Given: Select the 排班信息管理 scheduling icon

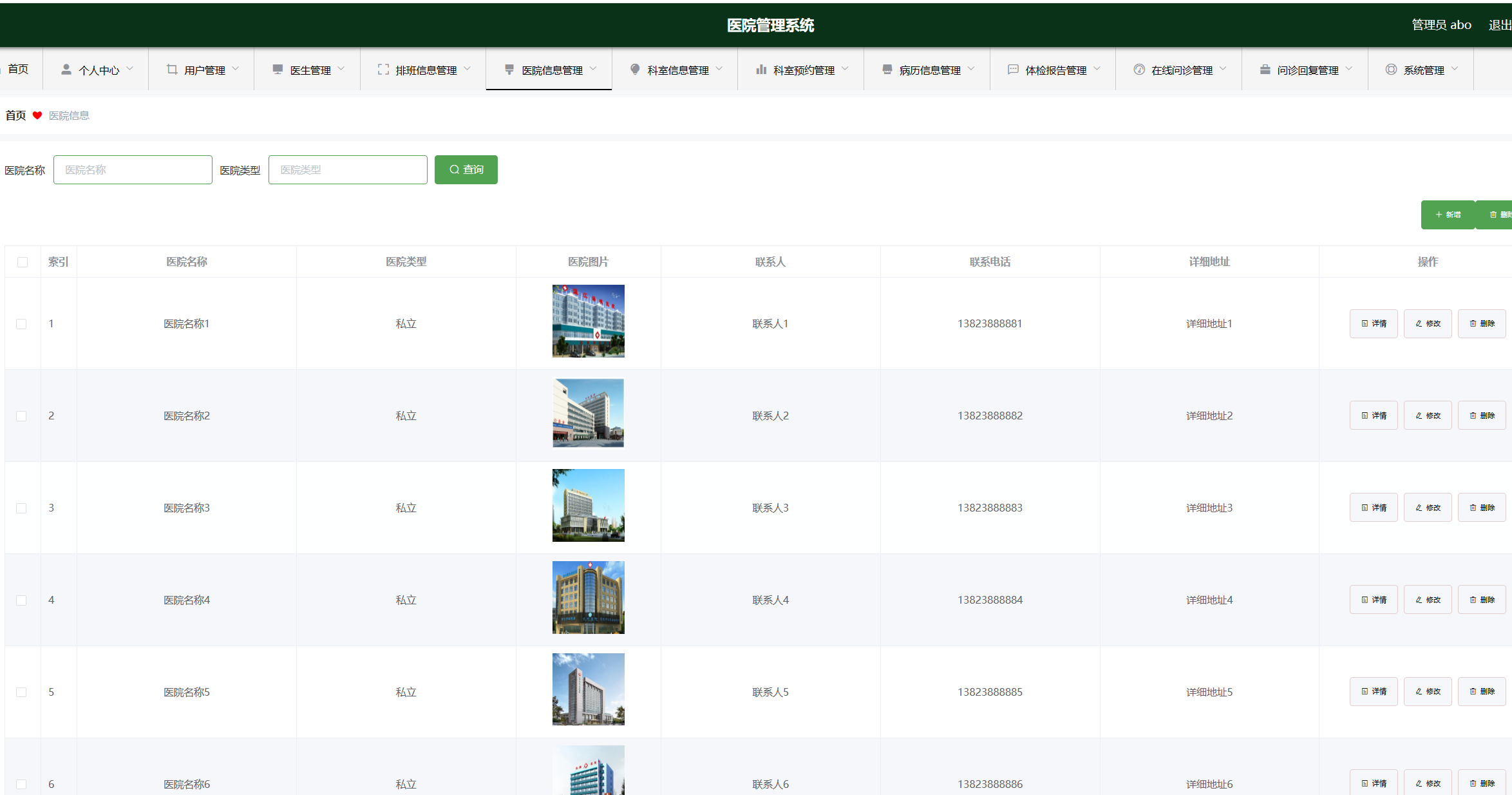Looking at the screenshot, I should (x=383, y=69).
